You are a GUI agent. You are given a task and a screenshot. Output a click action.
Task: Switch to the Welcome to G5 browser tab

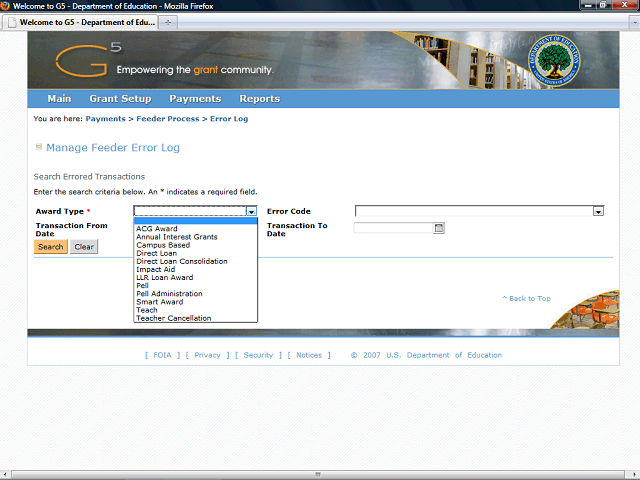click(81, 22)
